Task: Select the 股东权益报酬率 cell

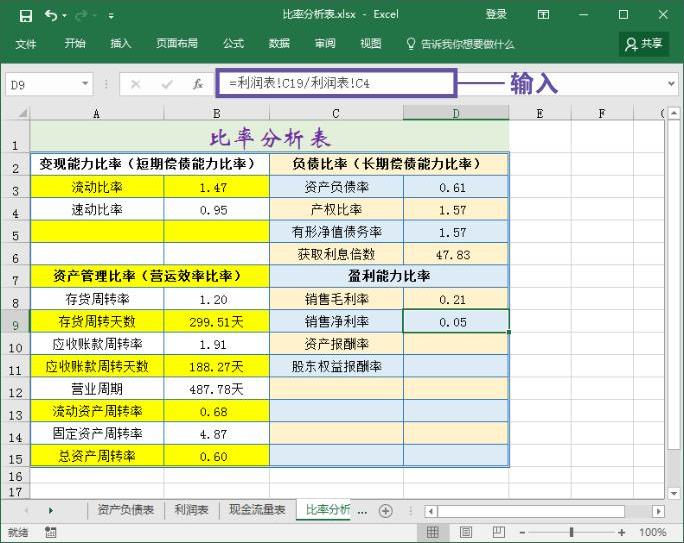Action: click(336, 366)
